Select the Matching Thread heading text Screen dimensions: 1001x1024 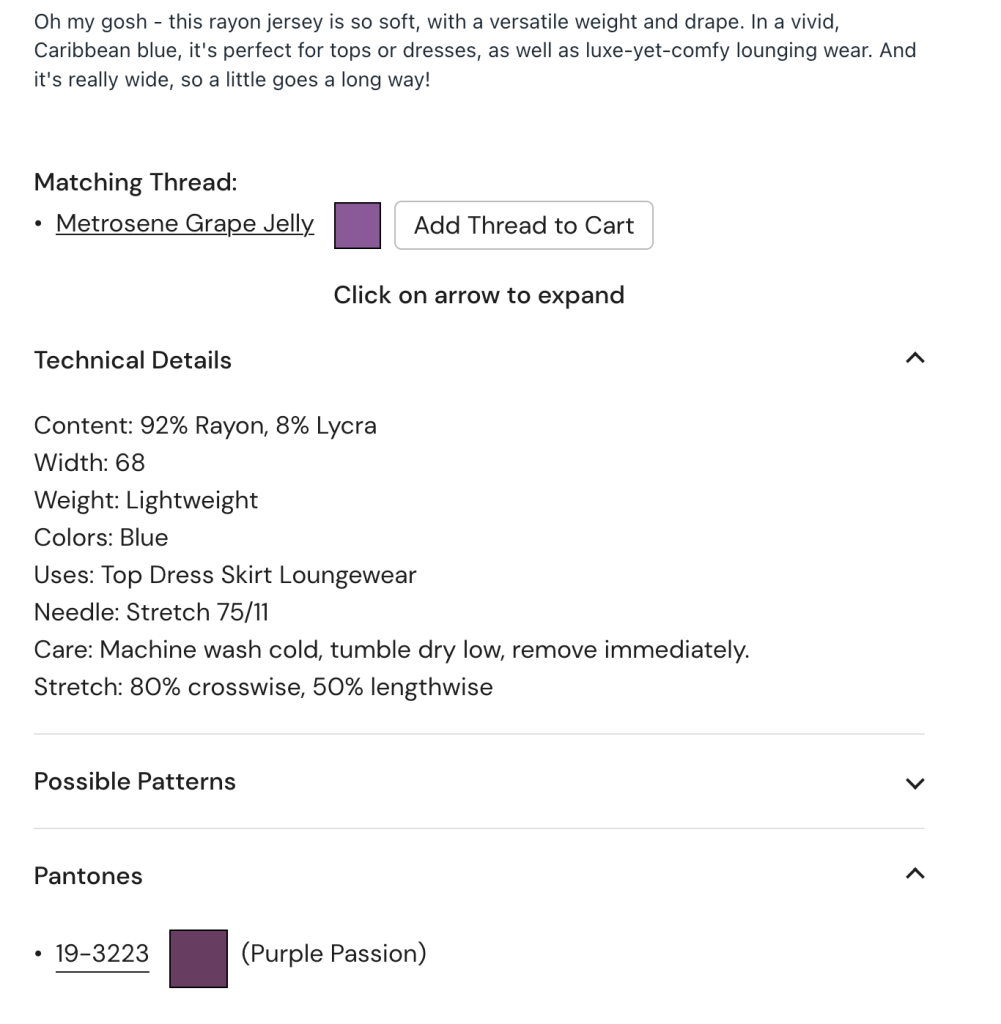[x=136, y=183]
